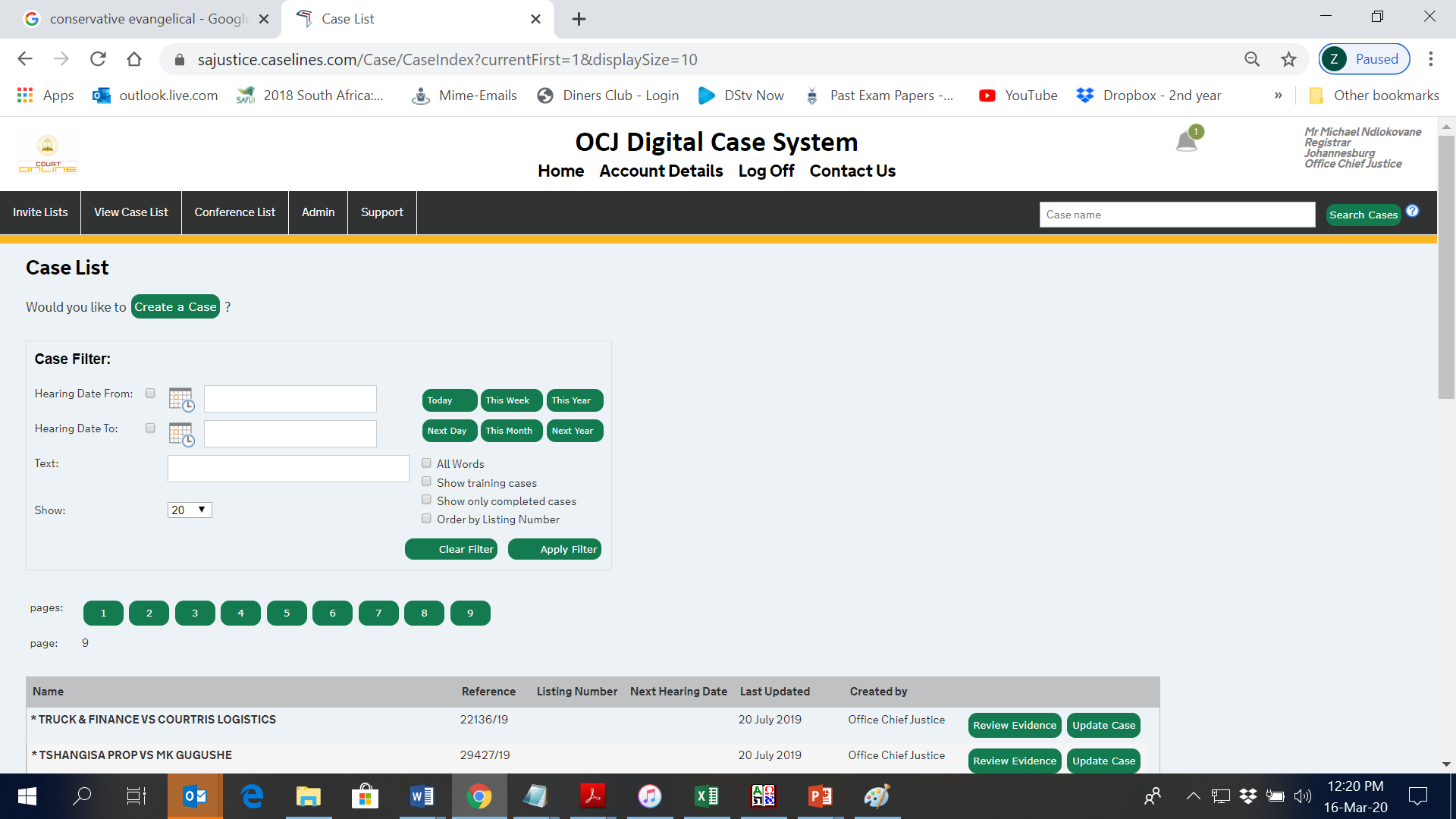Select the Show count dropdown showing 20
The height and width of the screenshot is (819, 1456).
[189, 510]
